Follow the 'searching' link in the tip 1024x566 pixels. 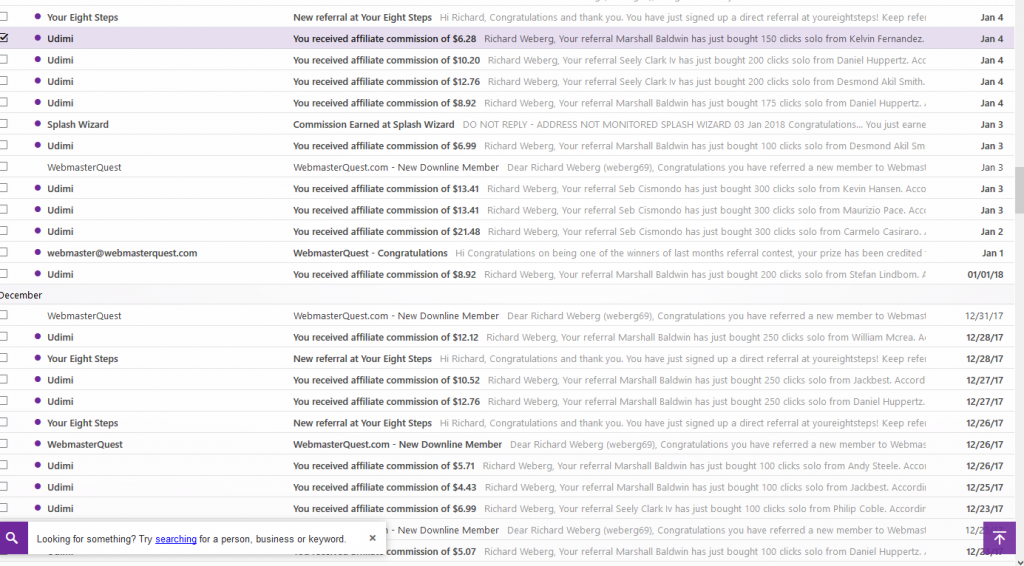coord(176,539)
